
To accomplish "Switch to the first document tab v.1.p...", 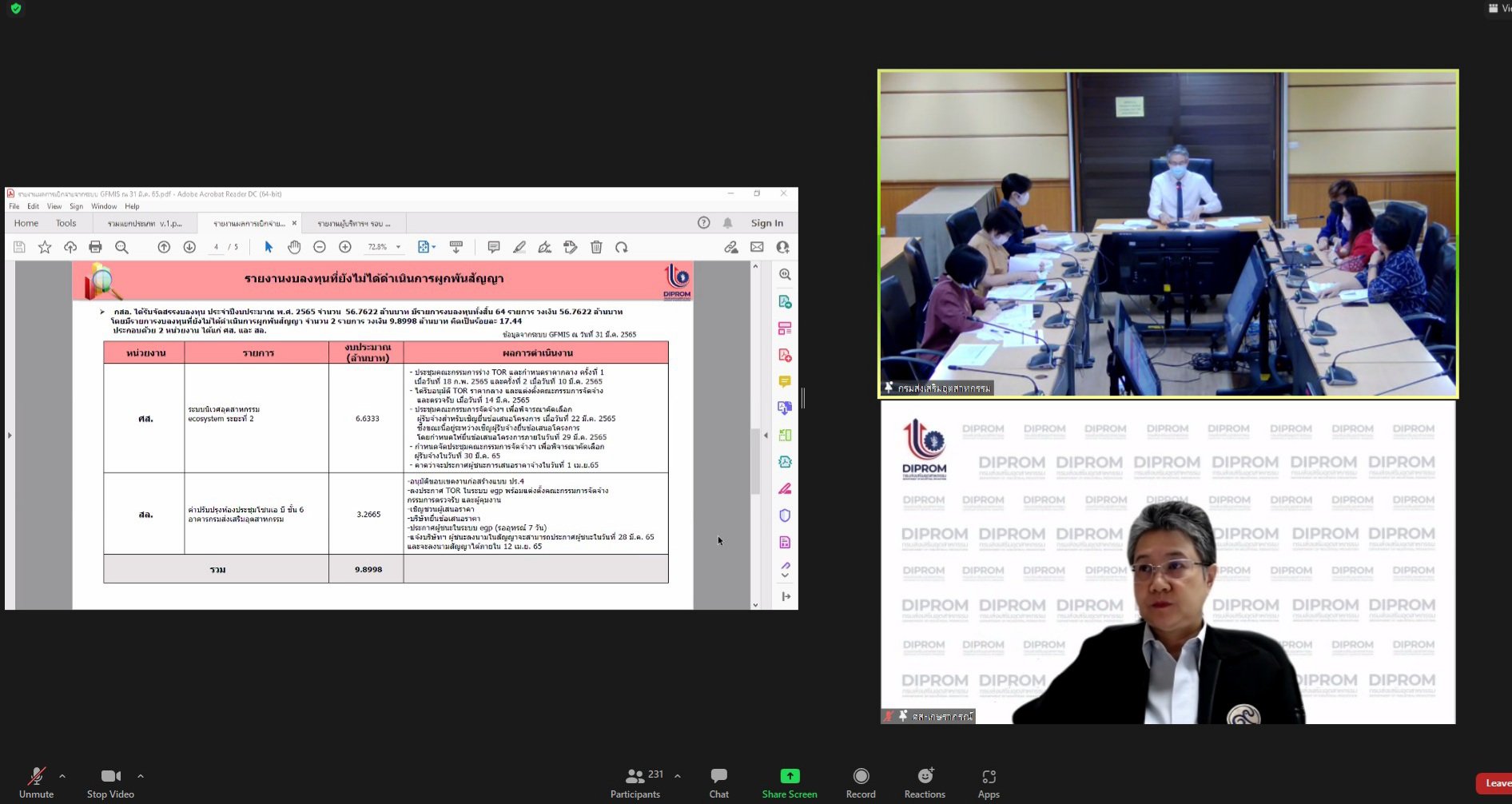I will (145, 224).
